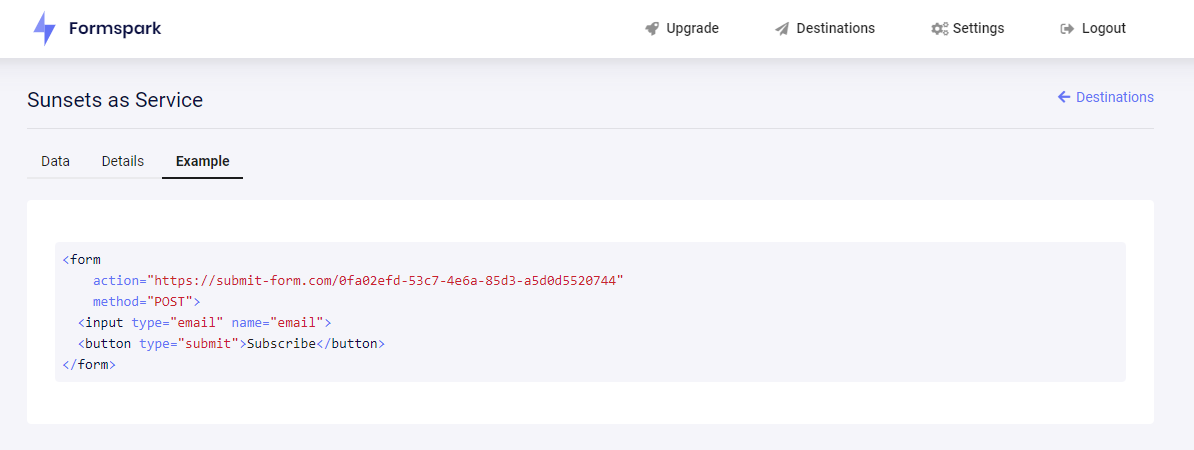
Task: Return via the blue Destinations back link
Action: (x=1106, y=97)
